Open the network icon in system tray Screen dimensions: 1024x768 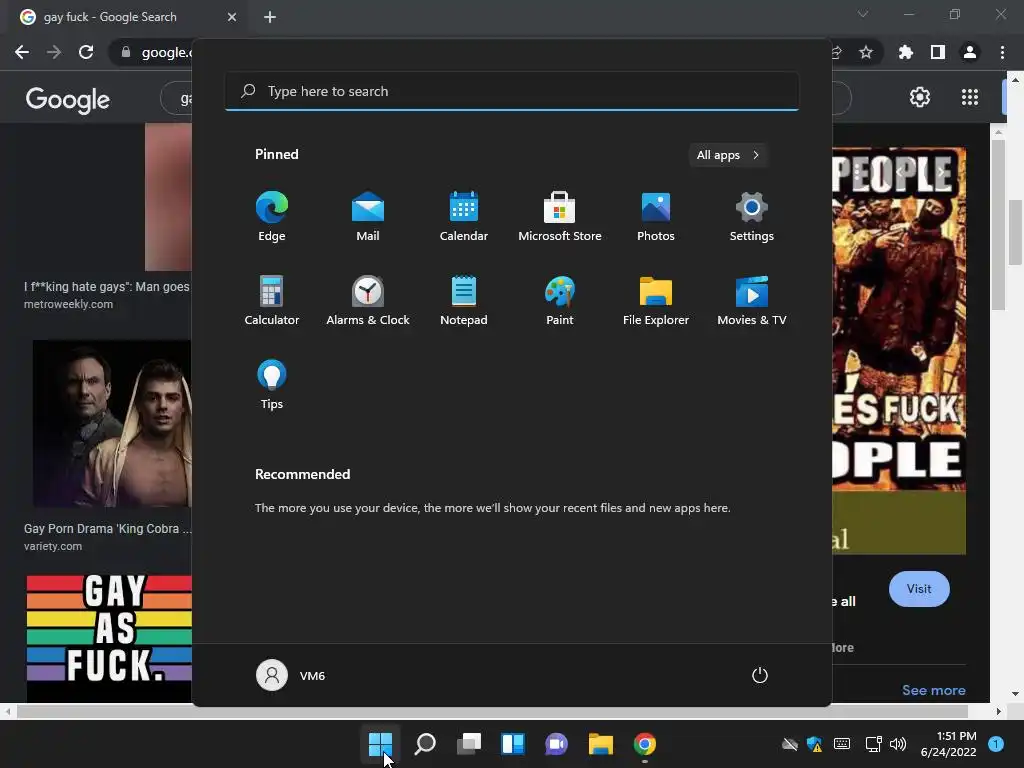[x=873, y=744]
